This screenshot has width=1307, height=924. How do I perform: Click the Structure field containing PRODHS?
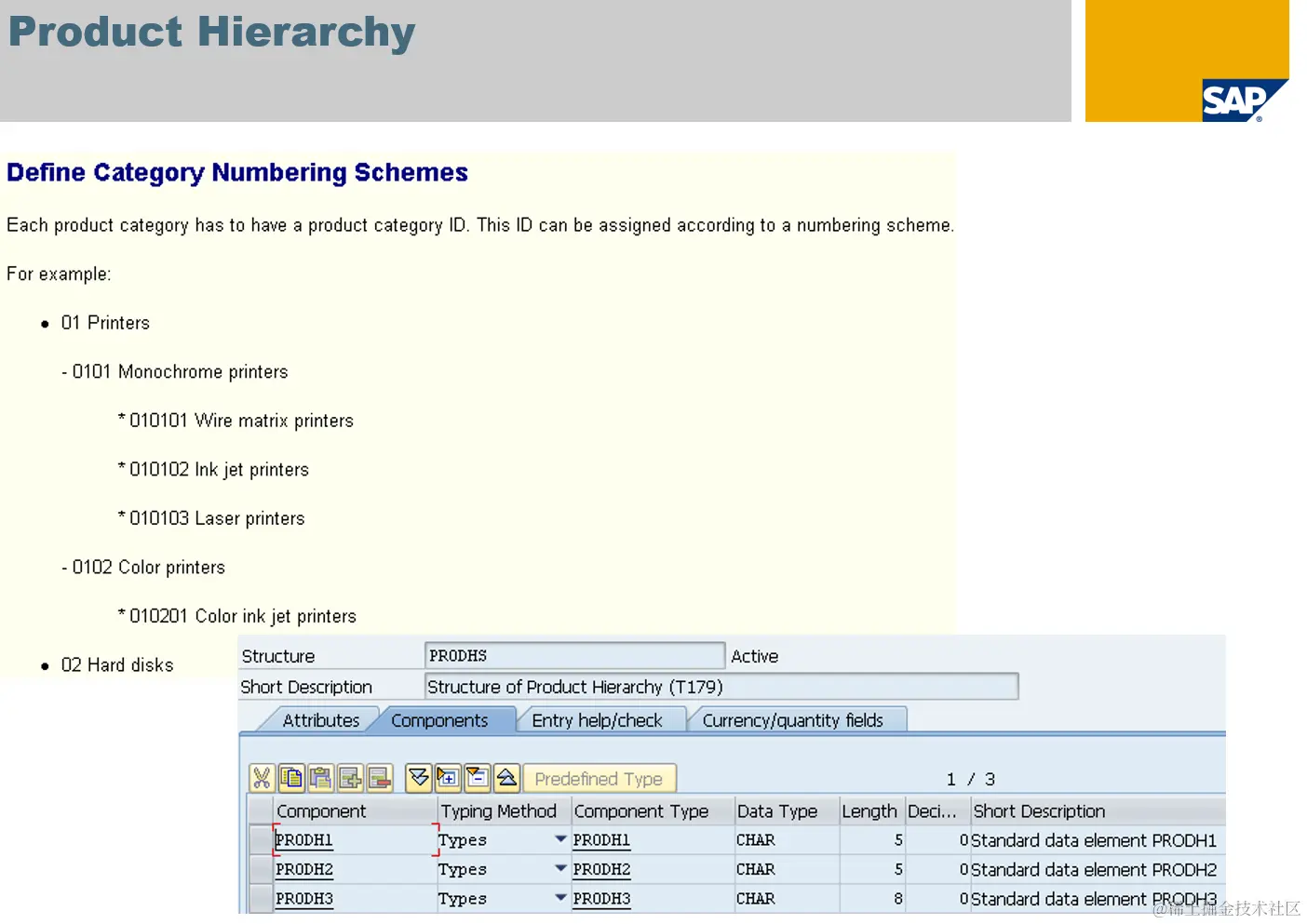(x=574, y=656)
